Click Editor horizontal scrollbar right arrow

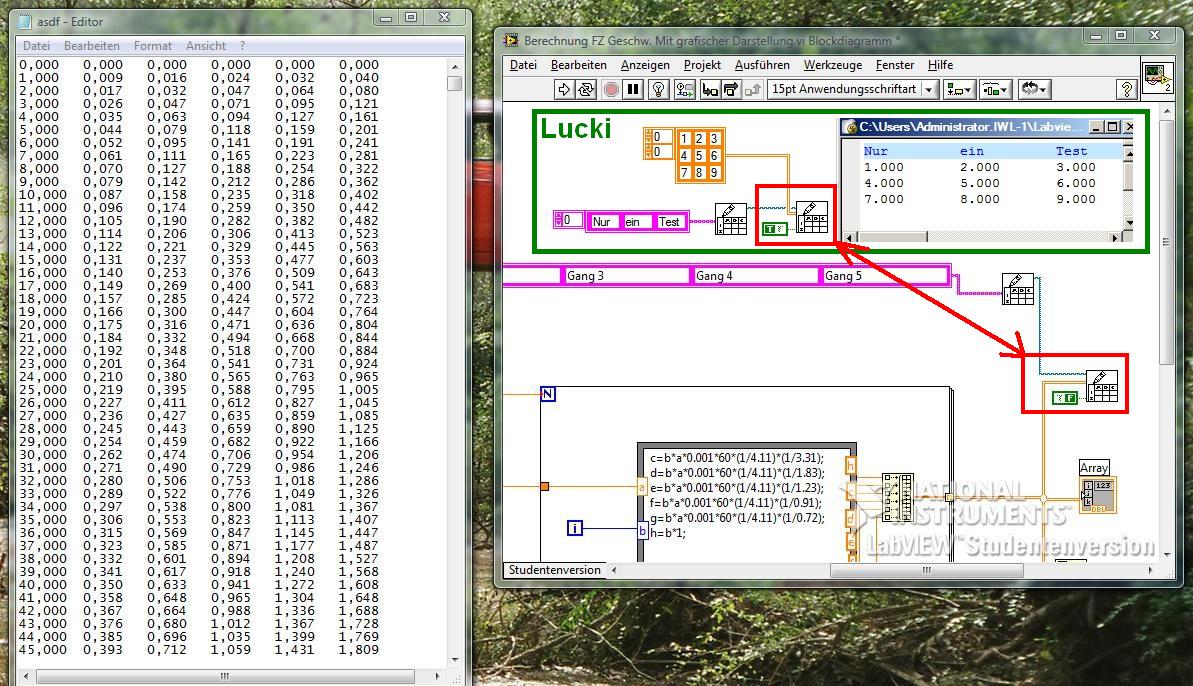(x=437, y=676)
